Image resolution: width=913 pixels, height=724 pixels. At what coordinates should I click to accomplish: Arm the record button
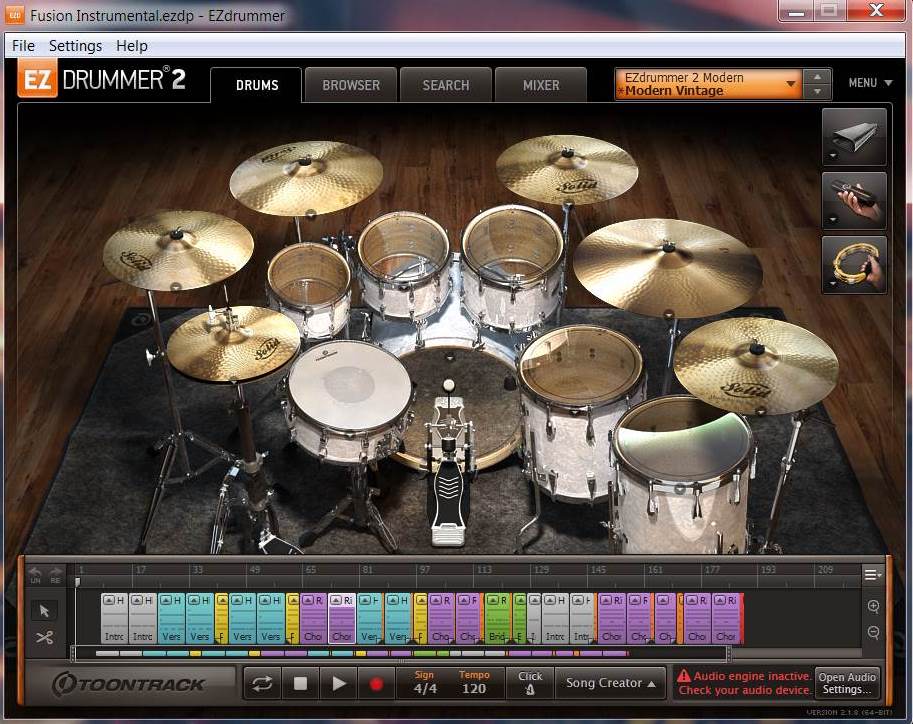coord(376,683)
